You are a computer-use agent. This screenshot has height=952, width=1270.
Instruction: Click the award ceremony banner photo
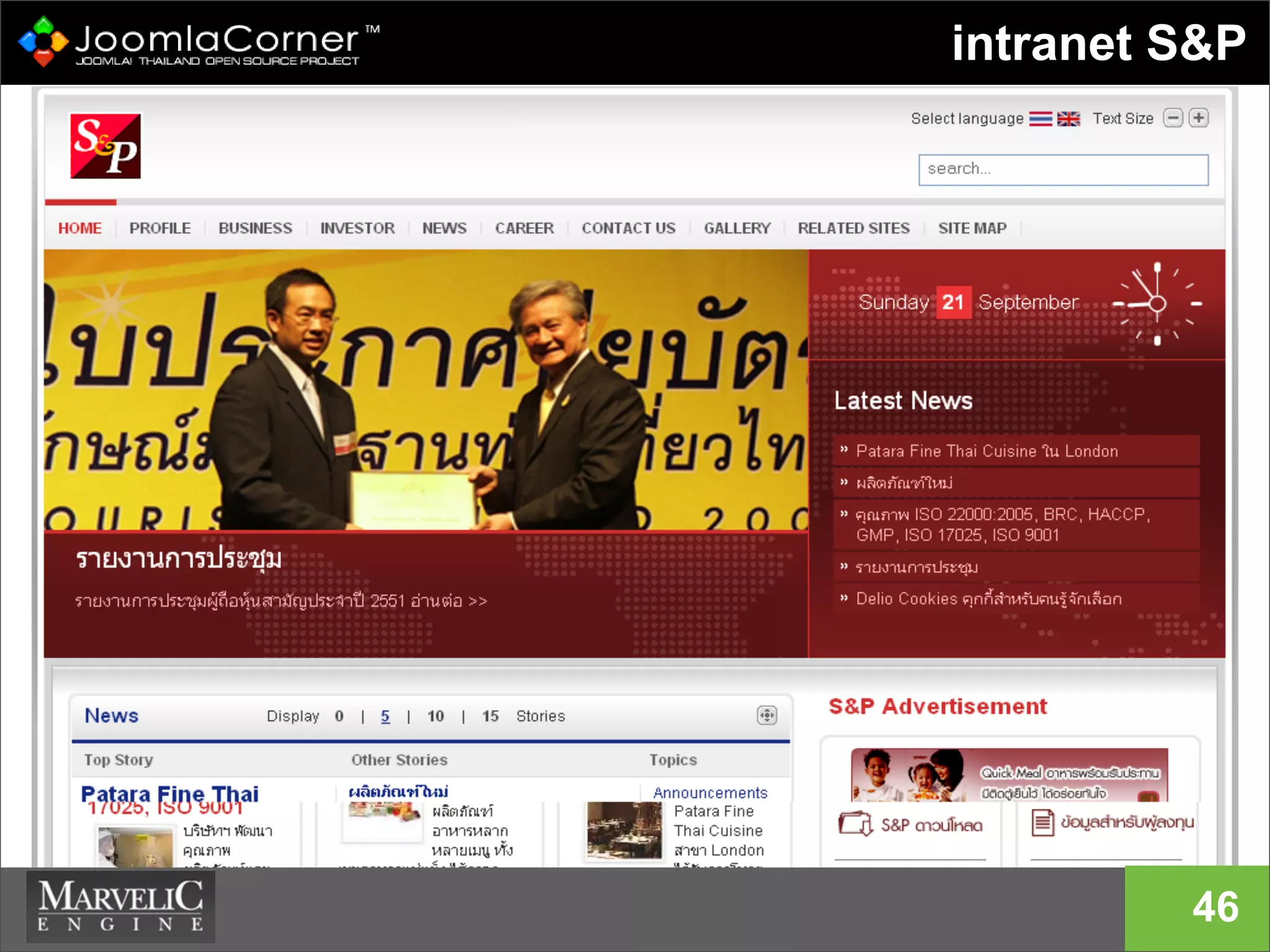pyautogui.click(x=426, y=390)
